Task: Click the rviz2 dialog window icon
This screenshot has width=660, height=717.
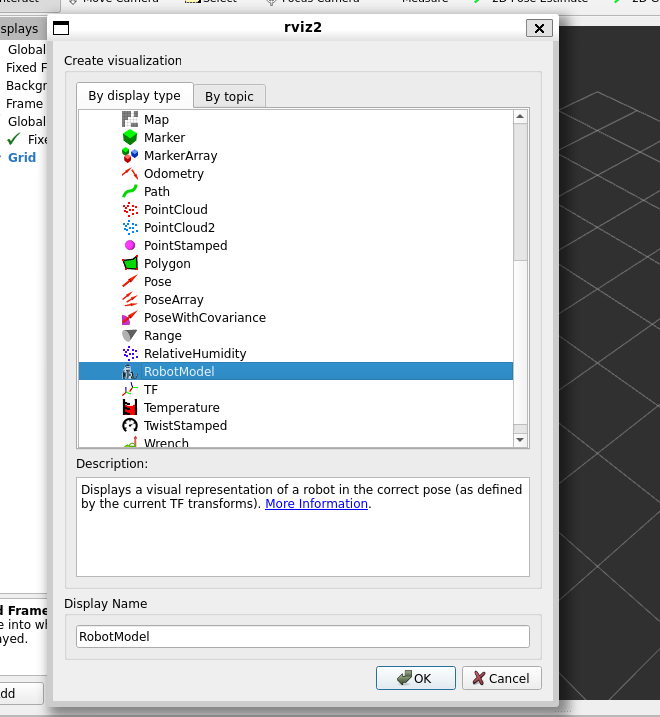Action: tap(61, 28)
